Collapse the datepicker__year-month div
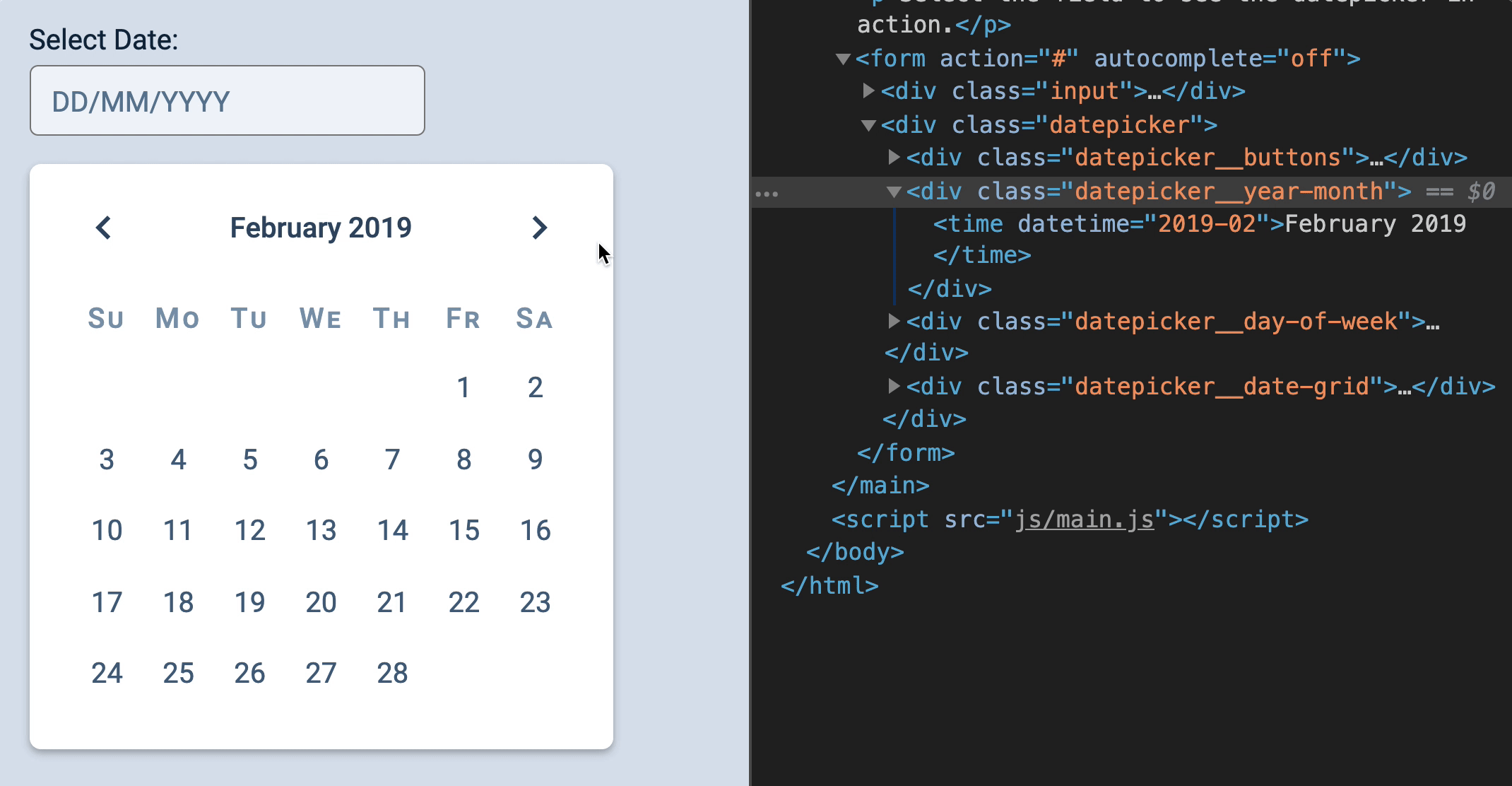 (x=895, y=191)
